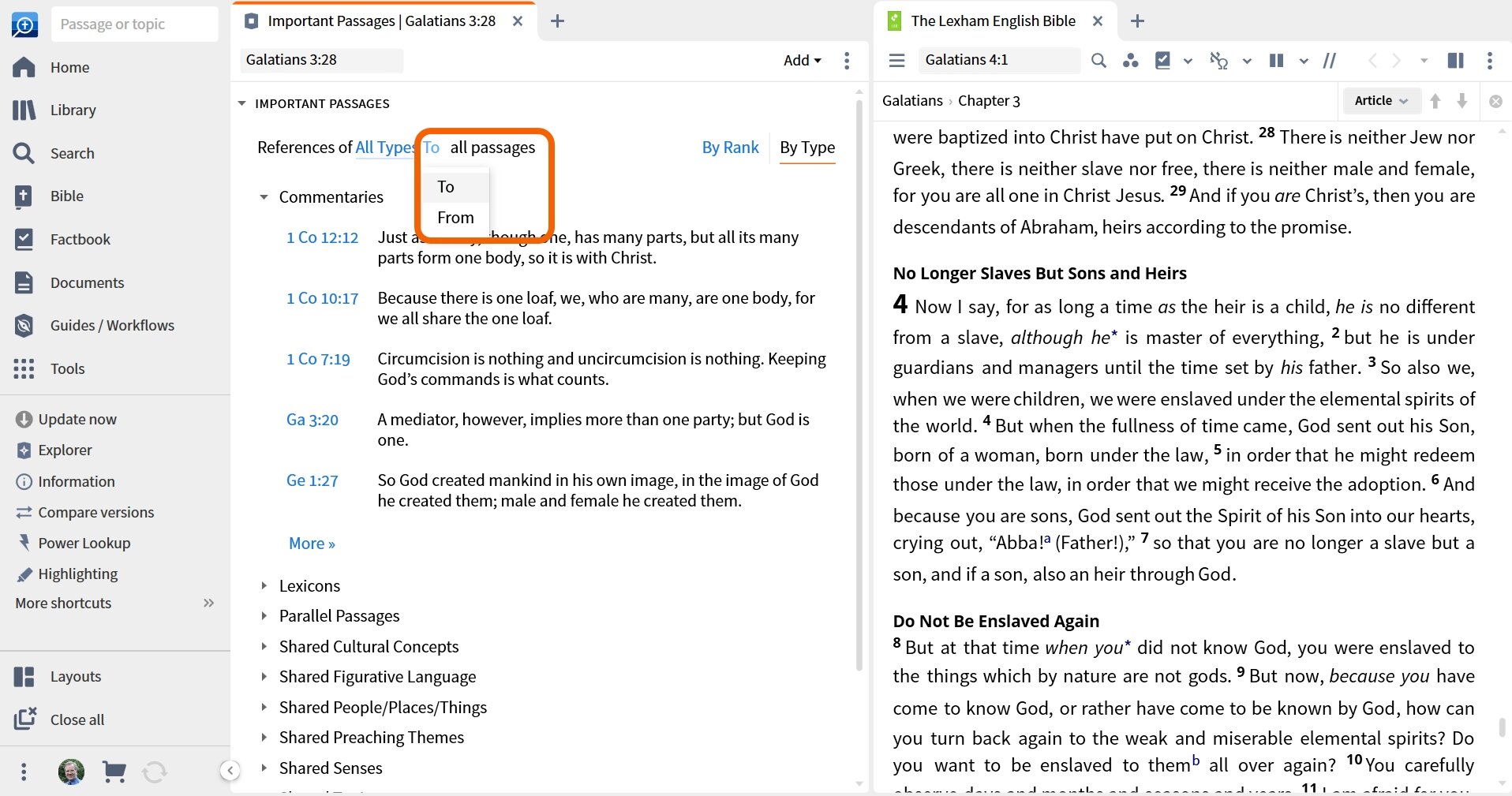Collapse the IMPORTANT PASSAGES section
This screenshot has height=796, width=1512.
(242, 103)
